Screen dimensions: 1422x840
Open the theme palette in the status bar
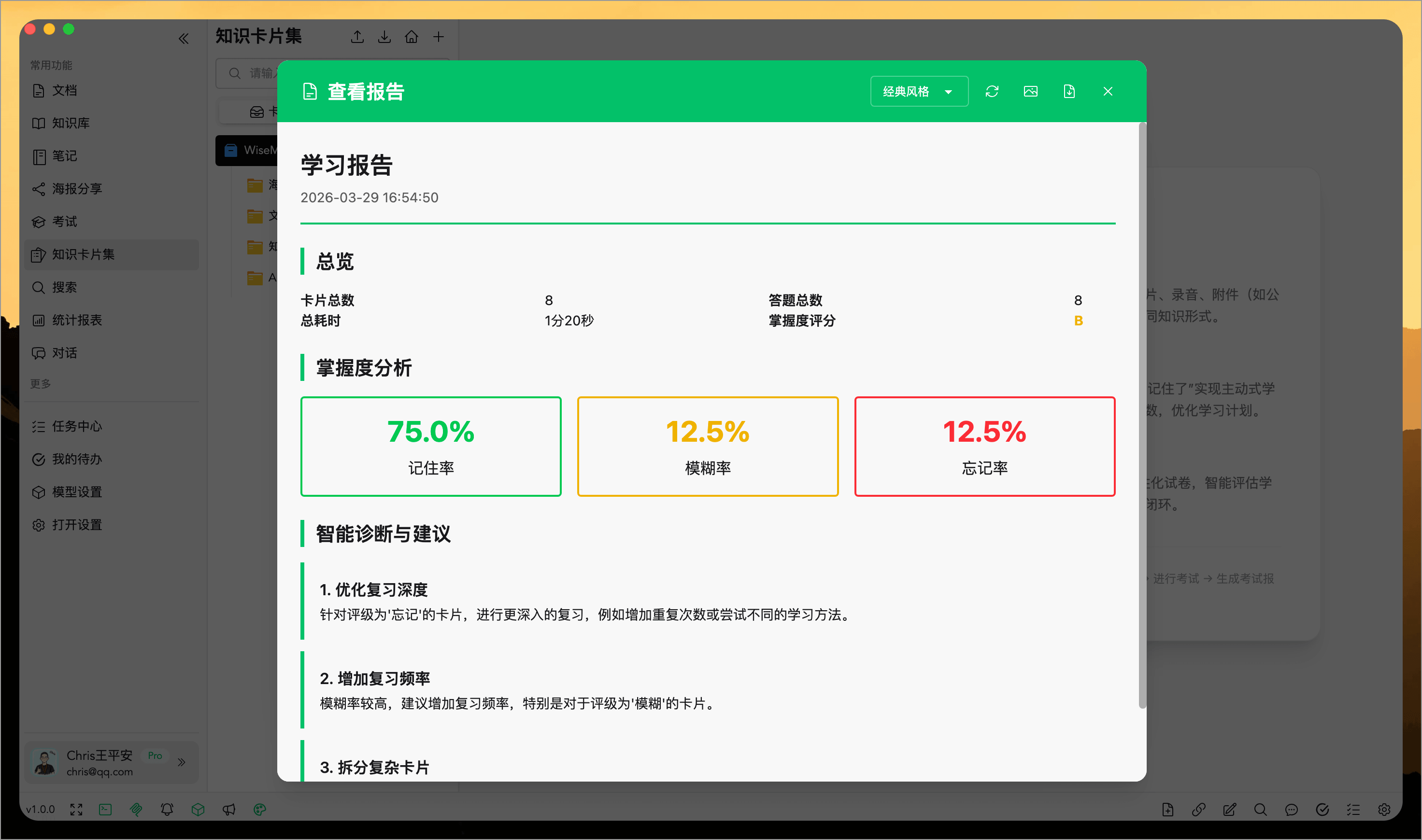[258, 810]
